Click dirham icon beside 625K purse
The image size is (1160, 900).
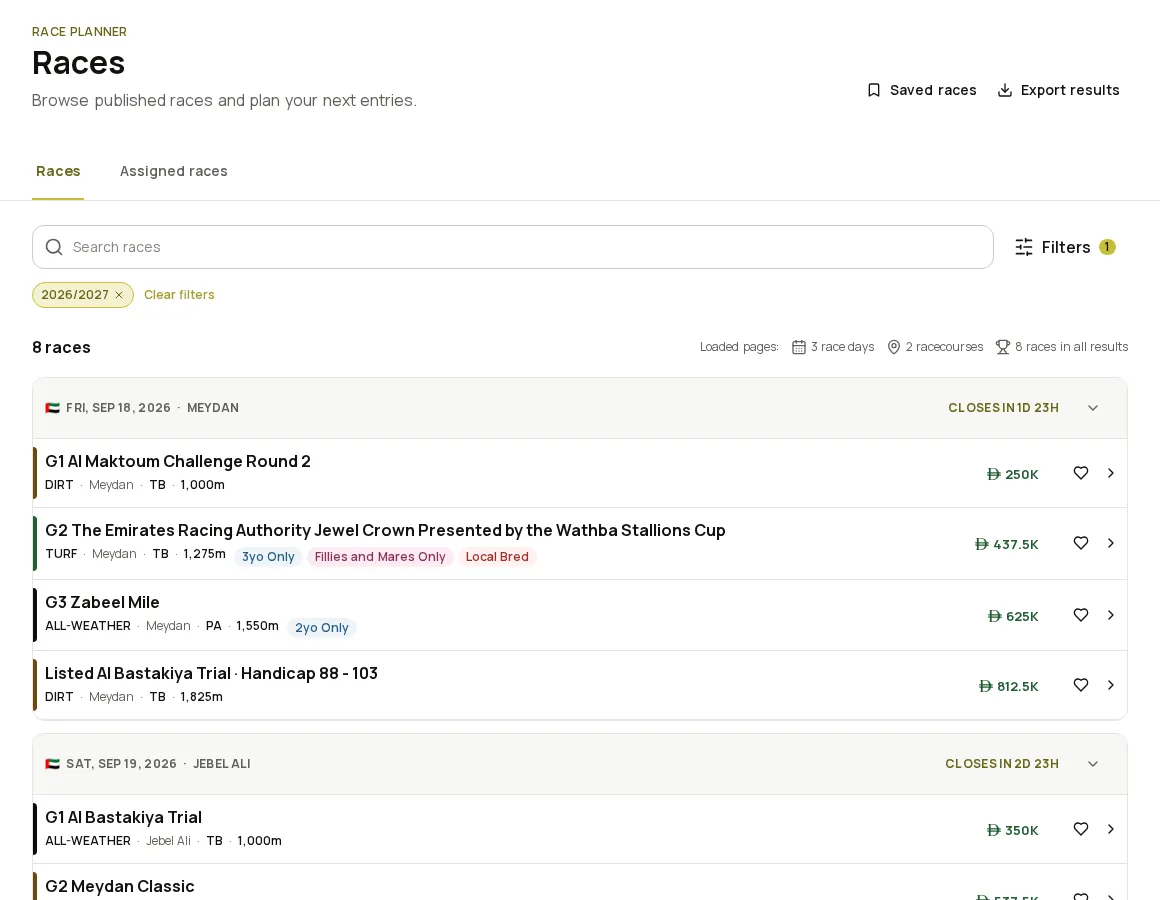(994, 616)
